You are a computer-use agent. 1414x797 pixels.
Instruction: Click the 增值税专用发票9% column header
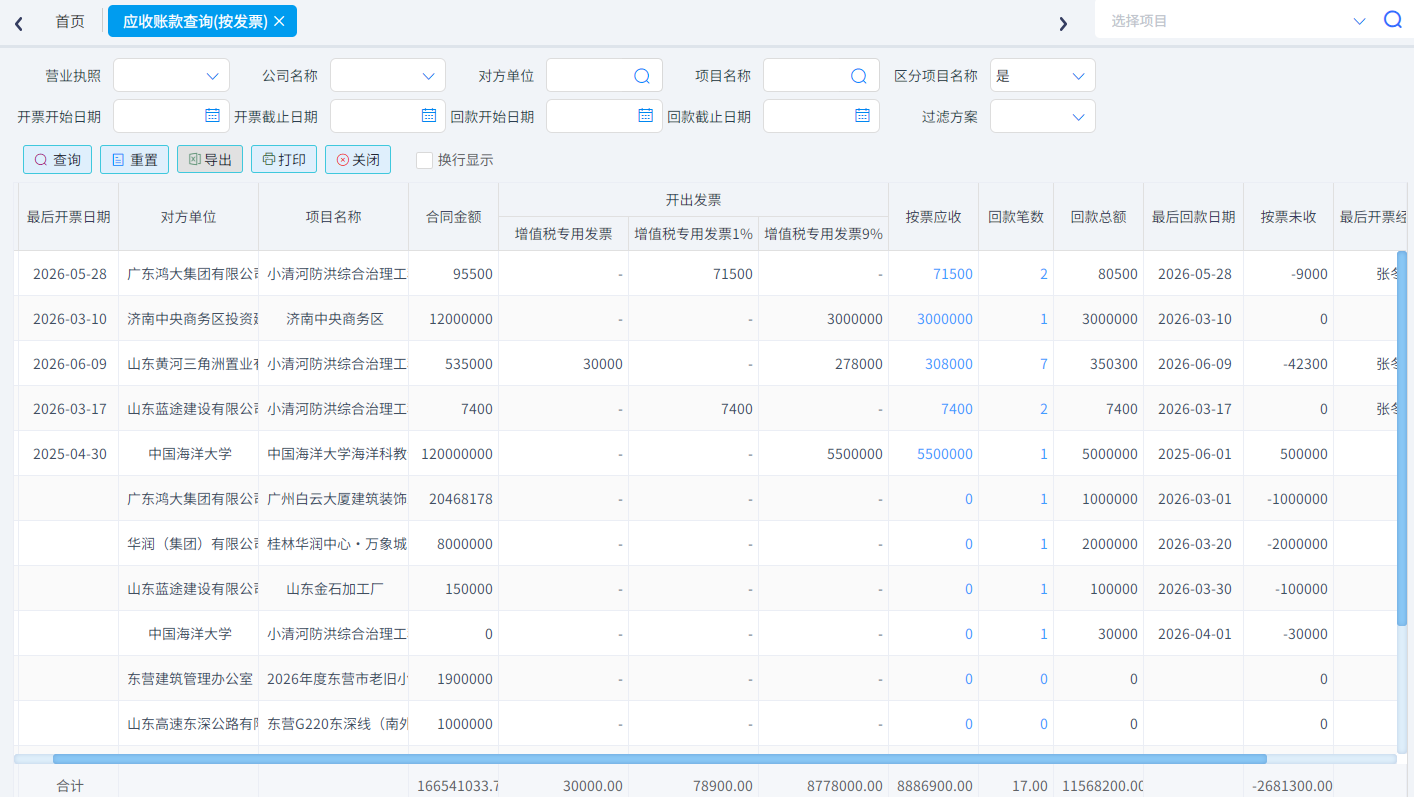click(x=823, y=235)
